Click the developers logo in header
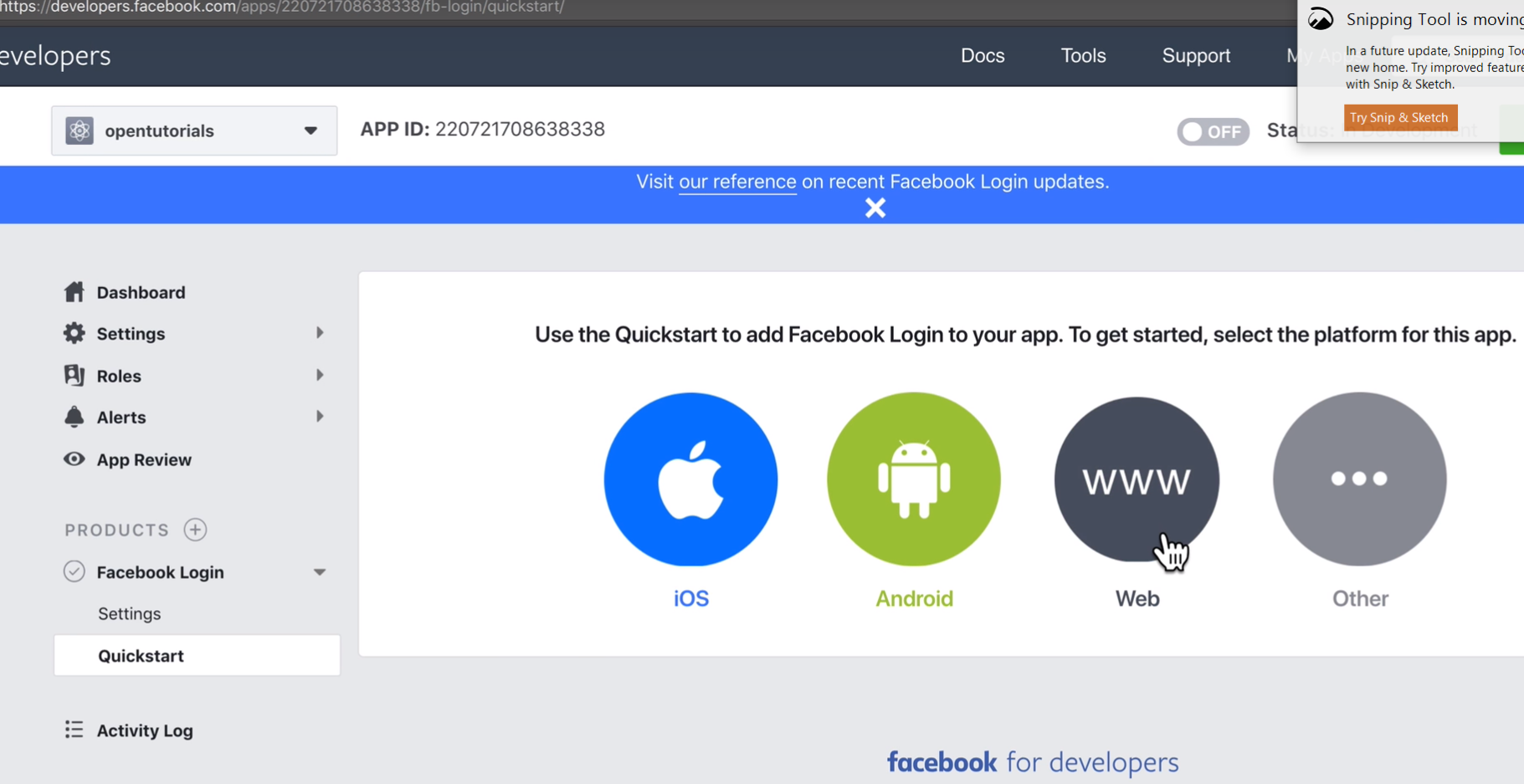This screenshot has height=784, width=1524. point(55,55)
